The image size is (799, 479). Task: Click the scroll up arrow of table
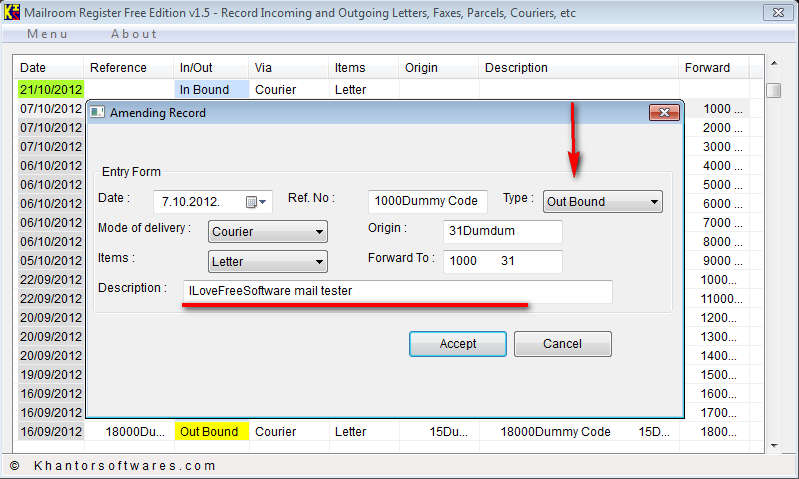(x=774, y=64)
